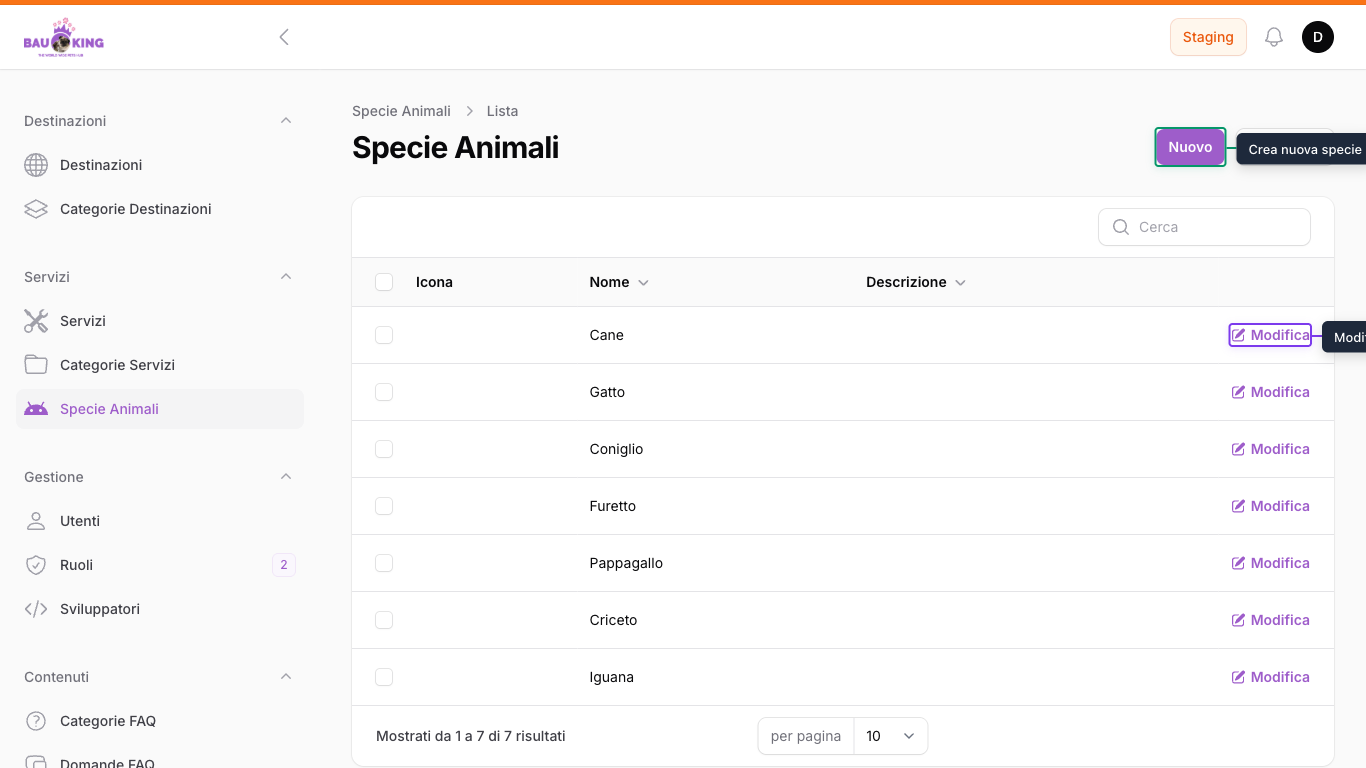1366x768 pixels.
Task: Open the per pagina results dropdown
Action: coord(890,736)
